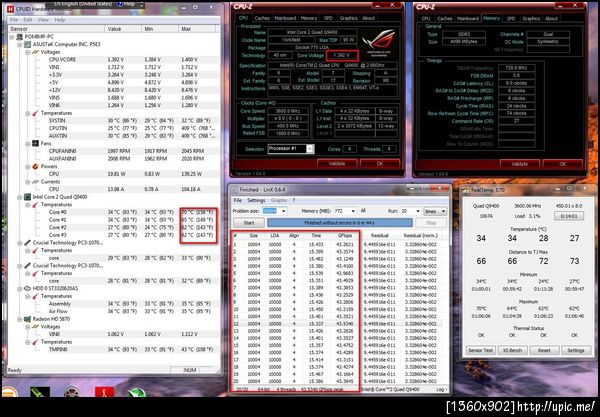Viewport: 600px width, 417px height.
Task: Open Settings button in RealTemp
Action: point(576,350)
